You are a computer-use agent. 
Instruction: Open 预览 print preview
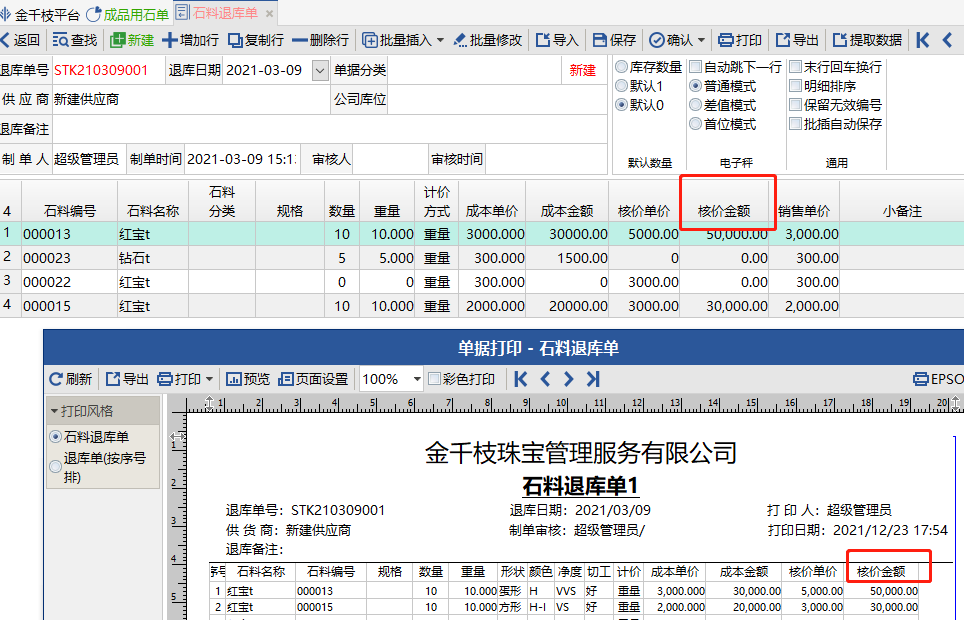[234, 379]
